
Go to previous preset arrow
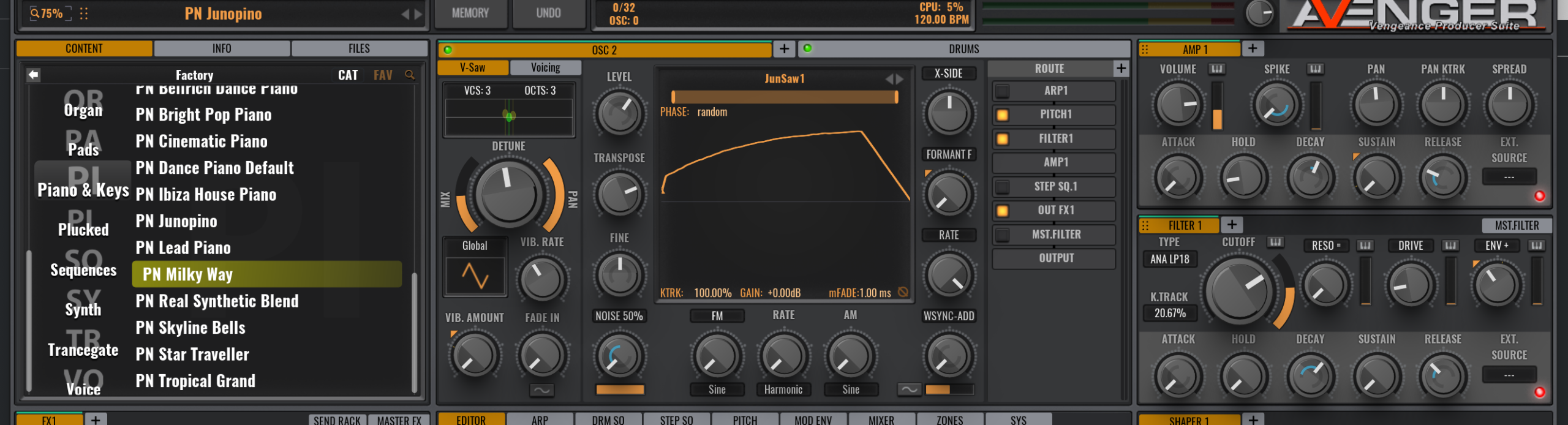click(x=405, y=14)
